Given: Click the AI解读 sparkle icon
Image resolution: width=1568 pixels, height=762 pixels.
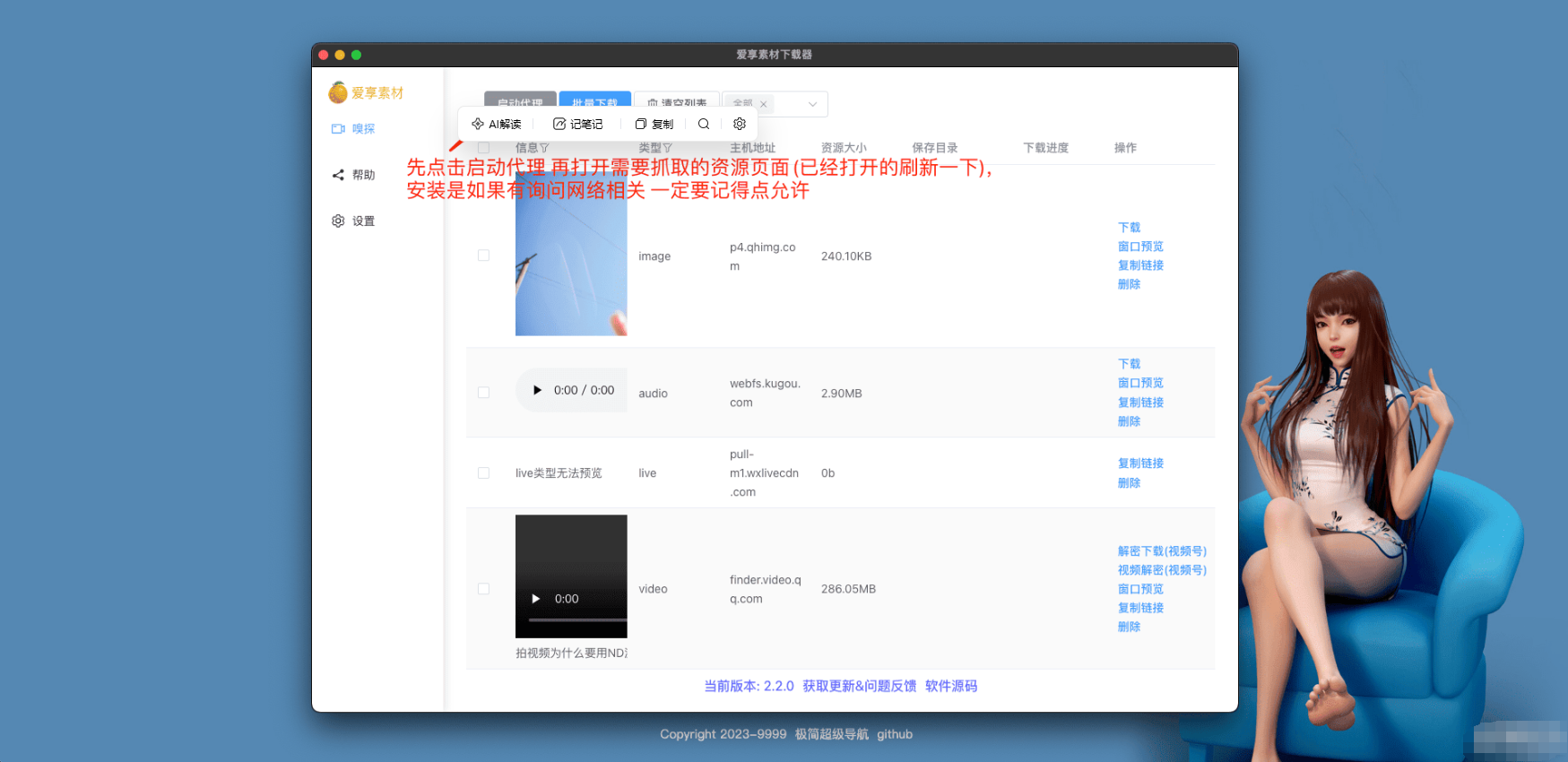Looking at the screenshot, I should 478,124.
